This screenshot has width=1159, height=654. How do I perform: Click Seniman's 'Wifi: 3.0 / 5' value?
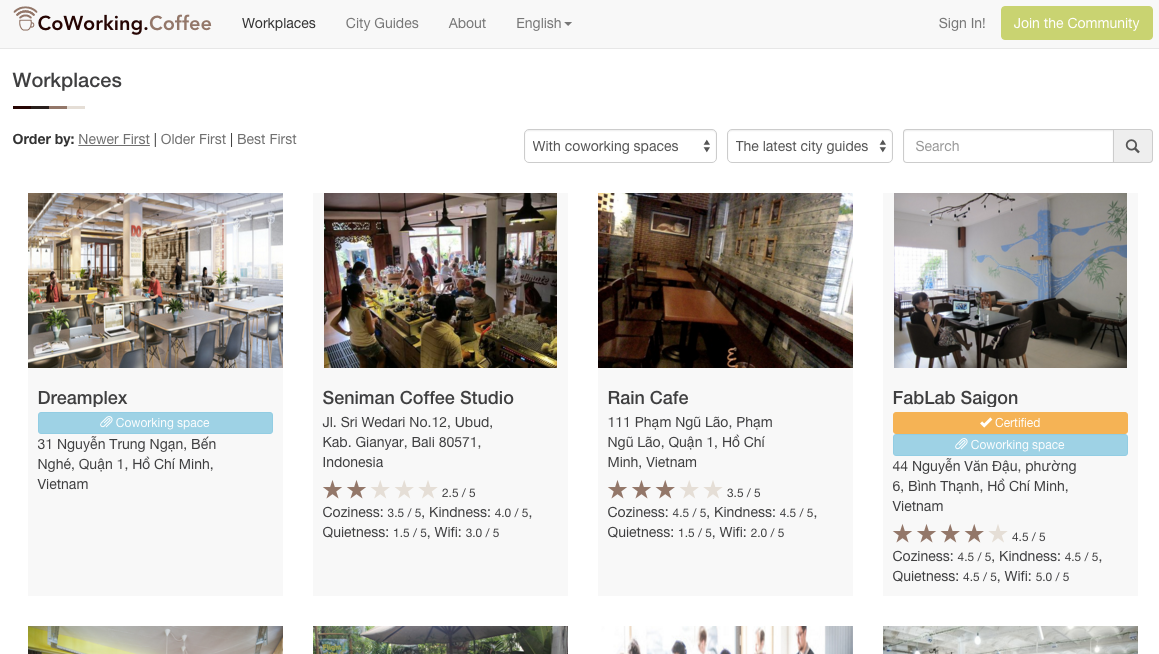click(465, 533)
